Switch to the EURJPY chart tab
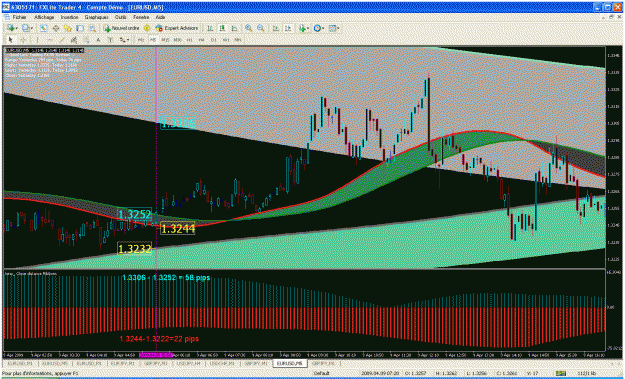 (121, 363)
